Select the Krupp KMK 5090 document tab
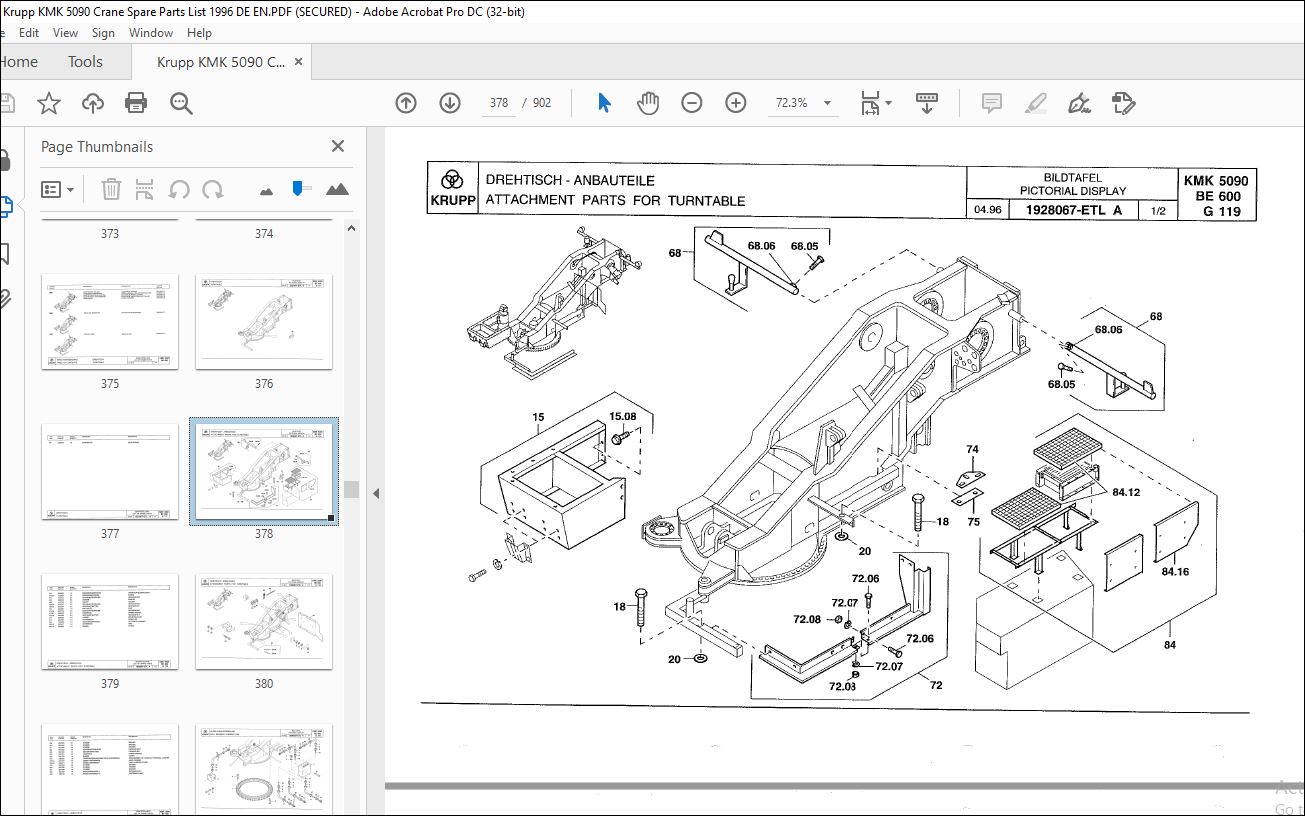 pyautogui.click(x=222, y=62)
